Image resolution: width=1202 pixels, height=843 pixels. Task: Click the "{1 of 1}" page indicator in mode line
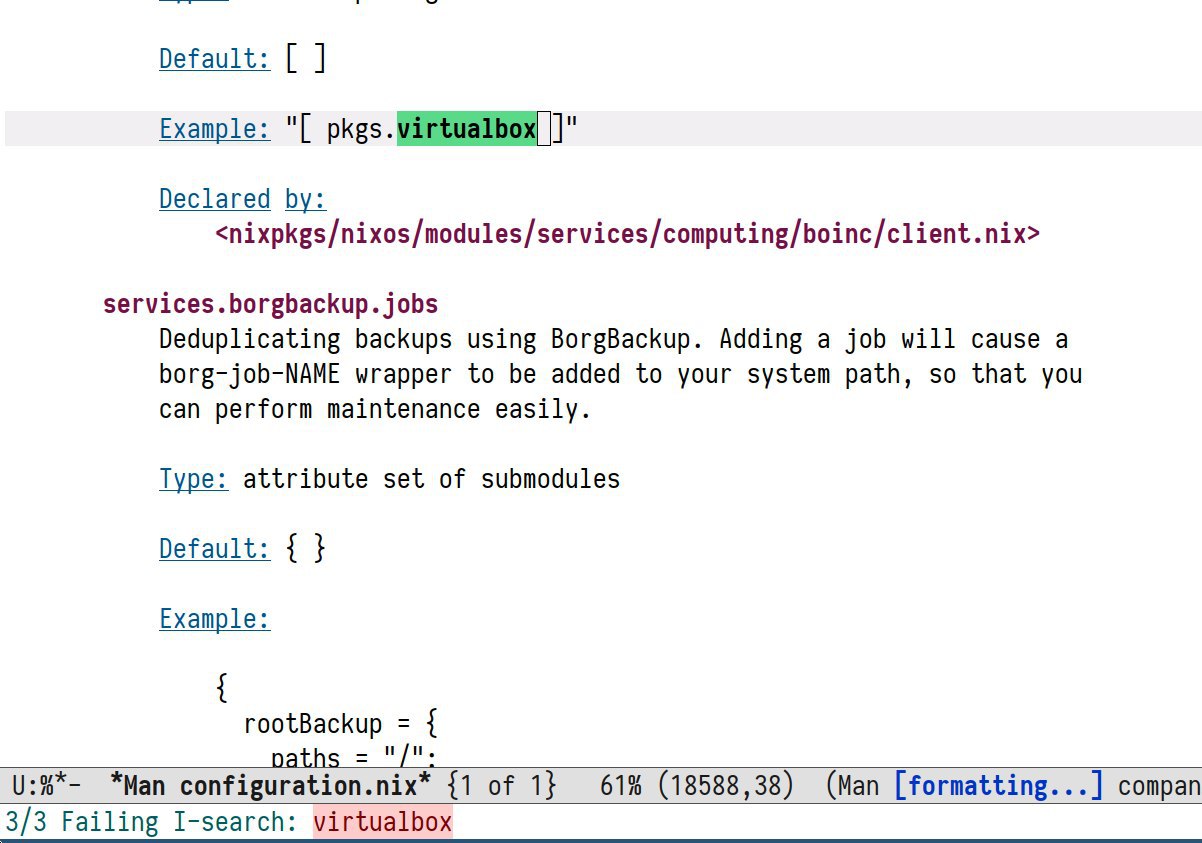(501, 785)
